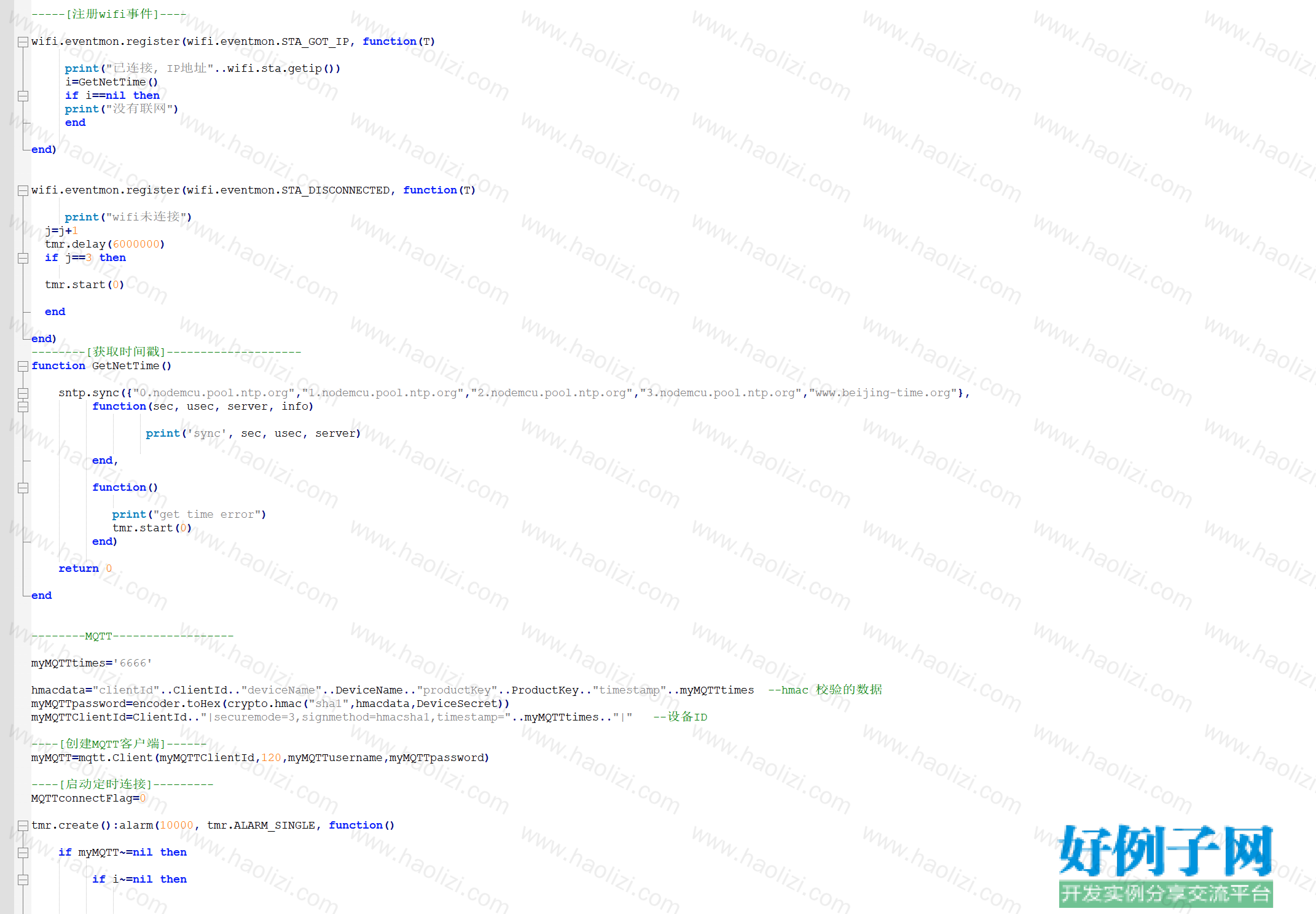Collapse function(sec, usec, server, info) block
Screen dimensions: 1316x914
pyautogui.click(x=23, y=407)
